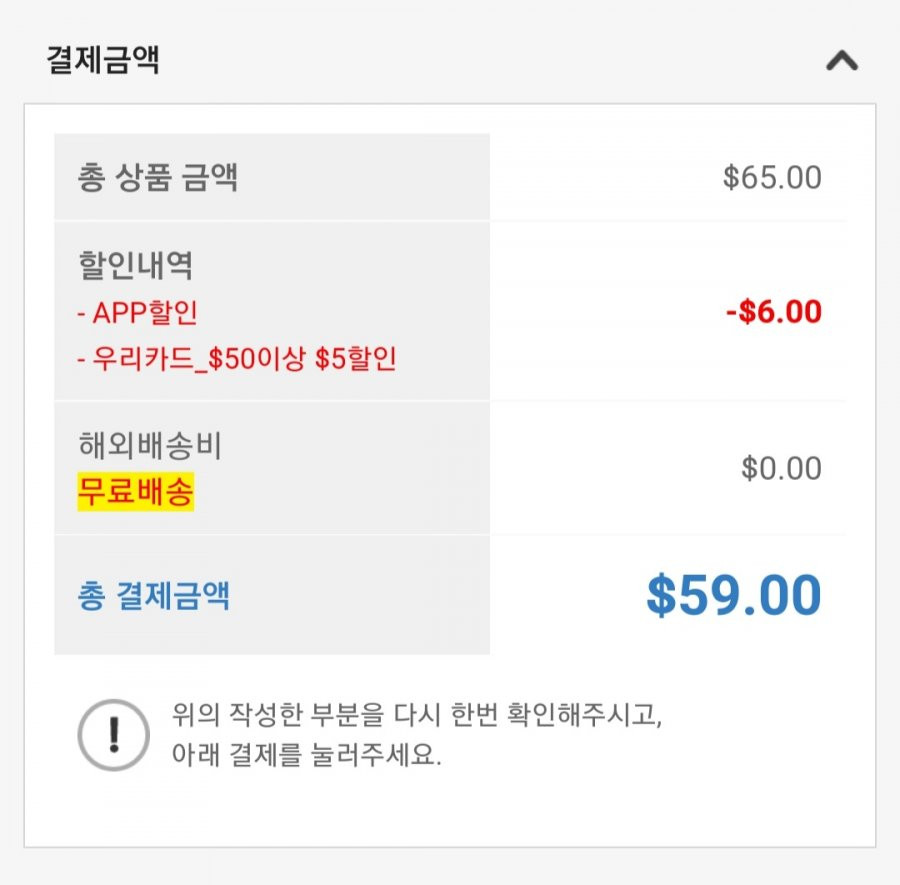Select the 총 상품 금액 label

(157, 177)
